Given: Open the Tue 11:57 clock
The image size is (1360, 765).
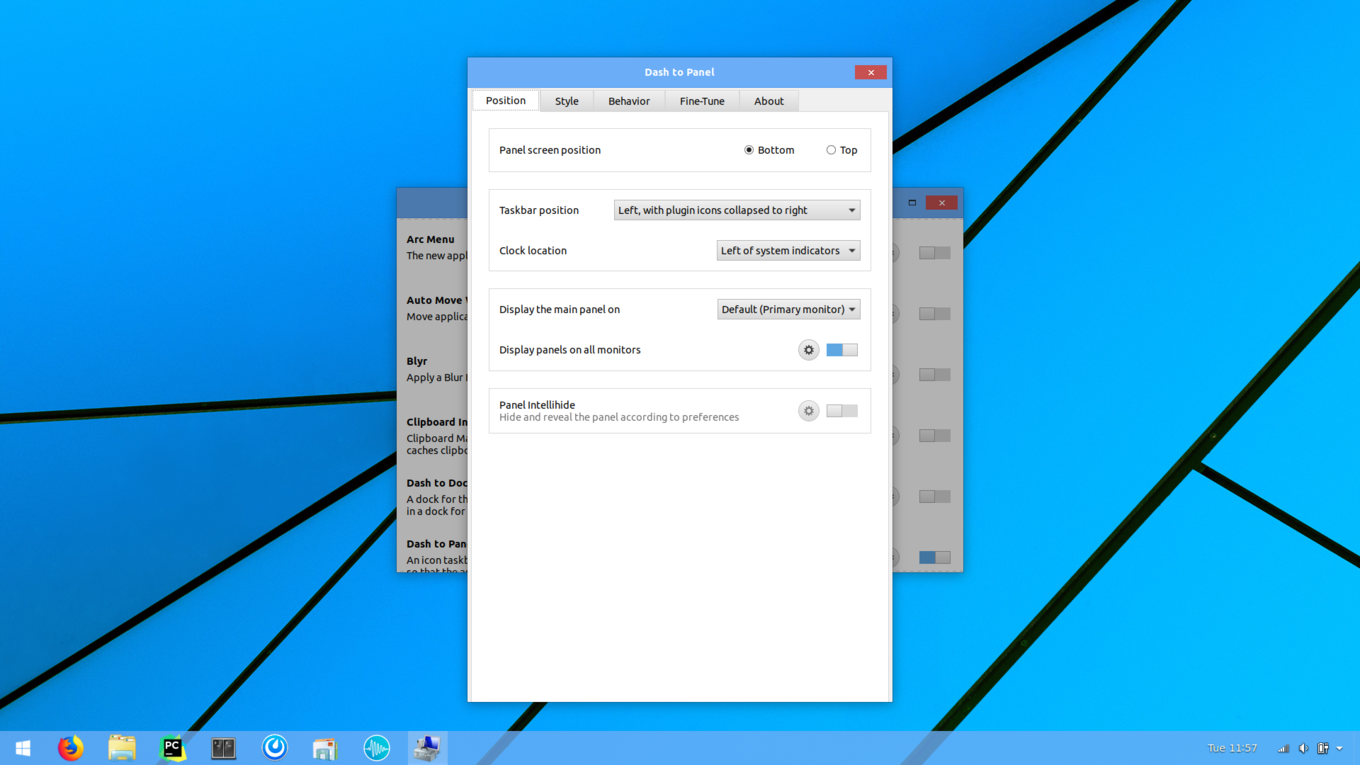Looking at the screenshot, I should 1232,748.
